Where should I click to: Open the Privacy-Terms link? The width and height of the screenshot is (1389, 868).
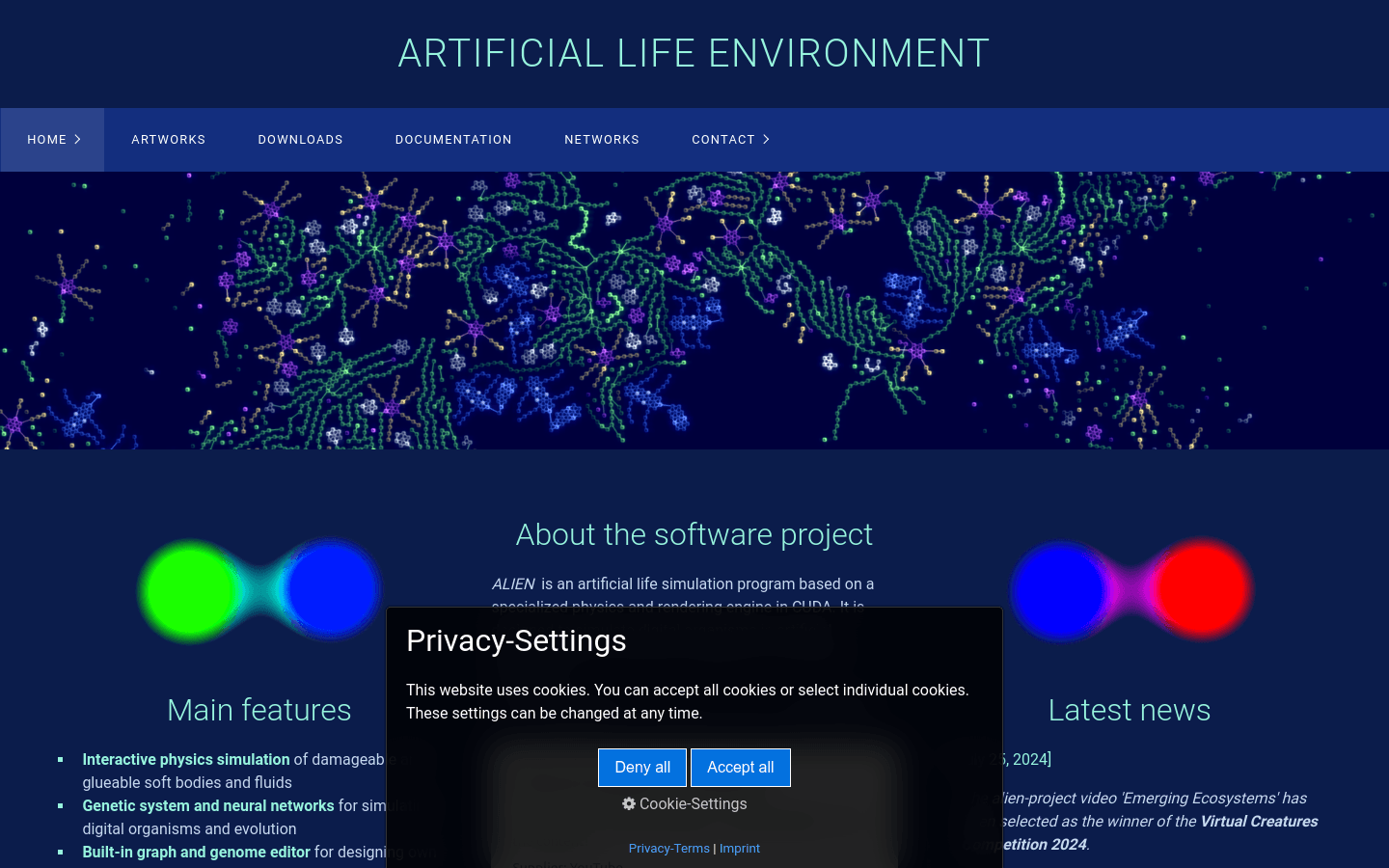[x=668, y=849]
